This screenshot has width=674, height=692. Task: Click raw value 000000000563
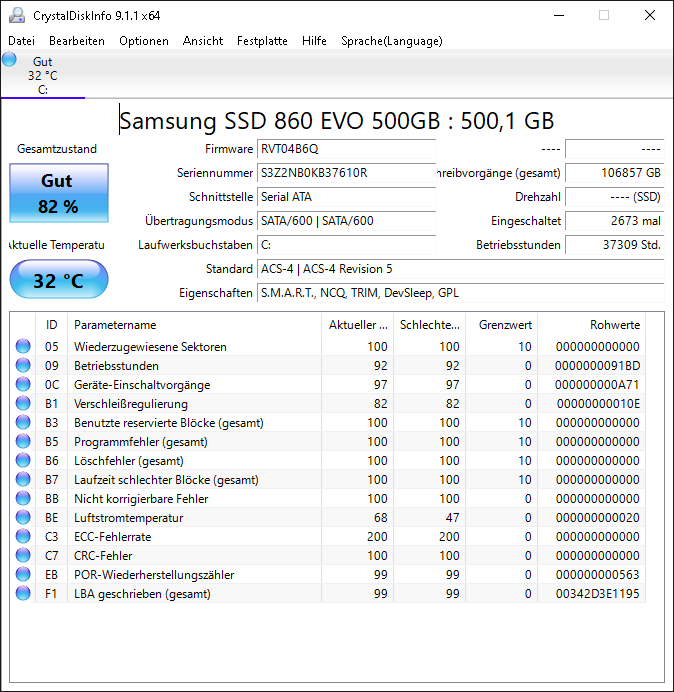click(x=597, y=575)
